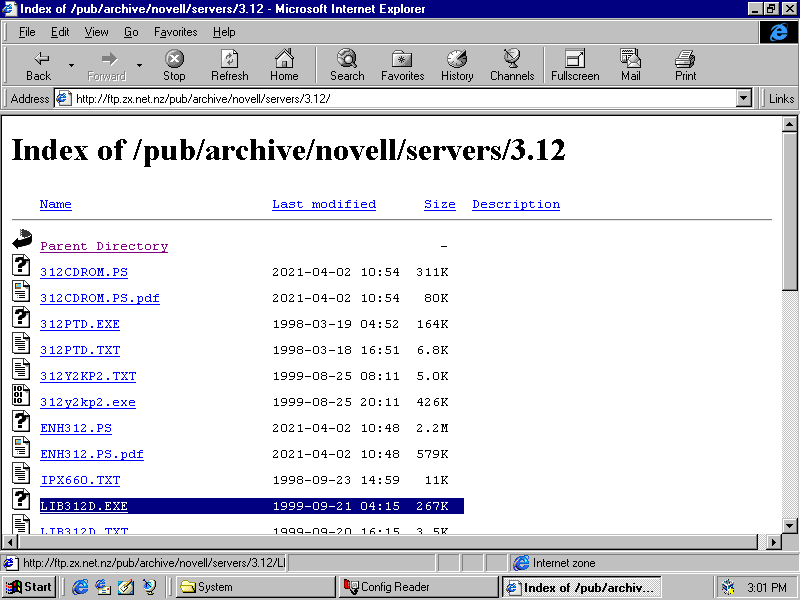Click the address bar URL field
The height and width of the screenshot is (600, 800).
pyautogui.click(x=395, y=98)
